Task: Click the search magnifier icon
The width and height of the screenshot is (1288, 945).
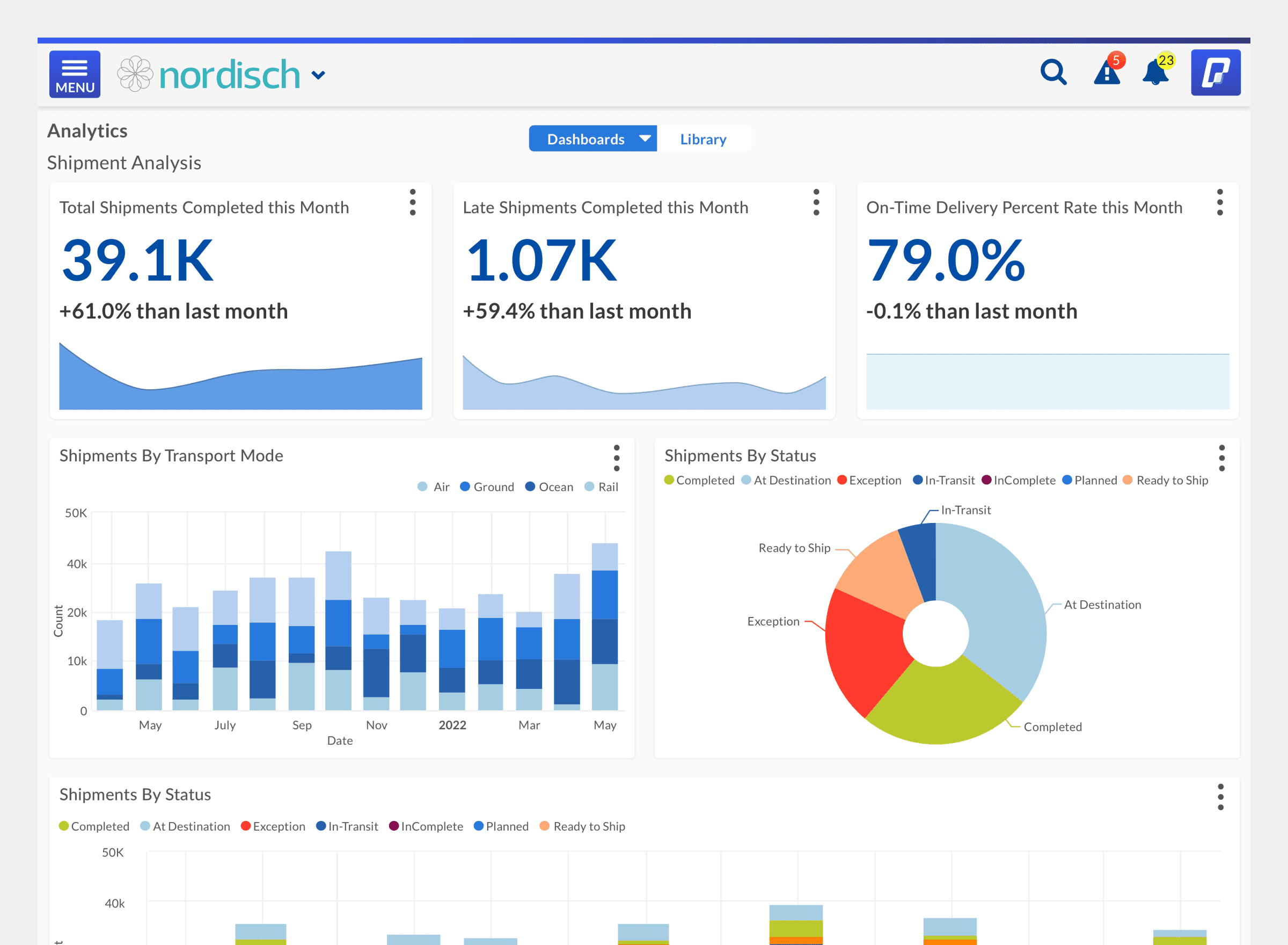Action: (x=1053, y=73)
